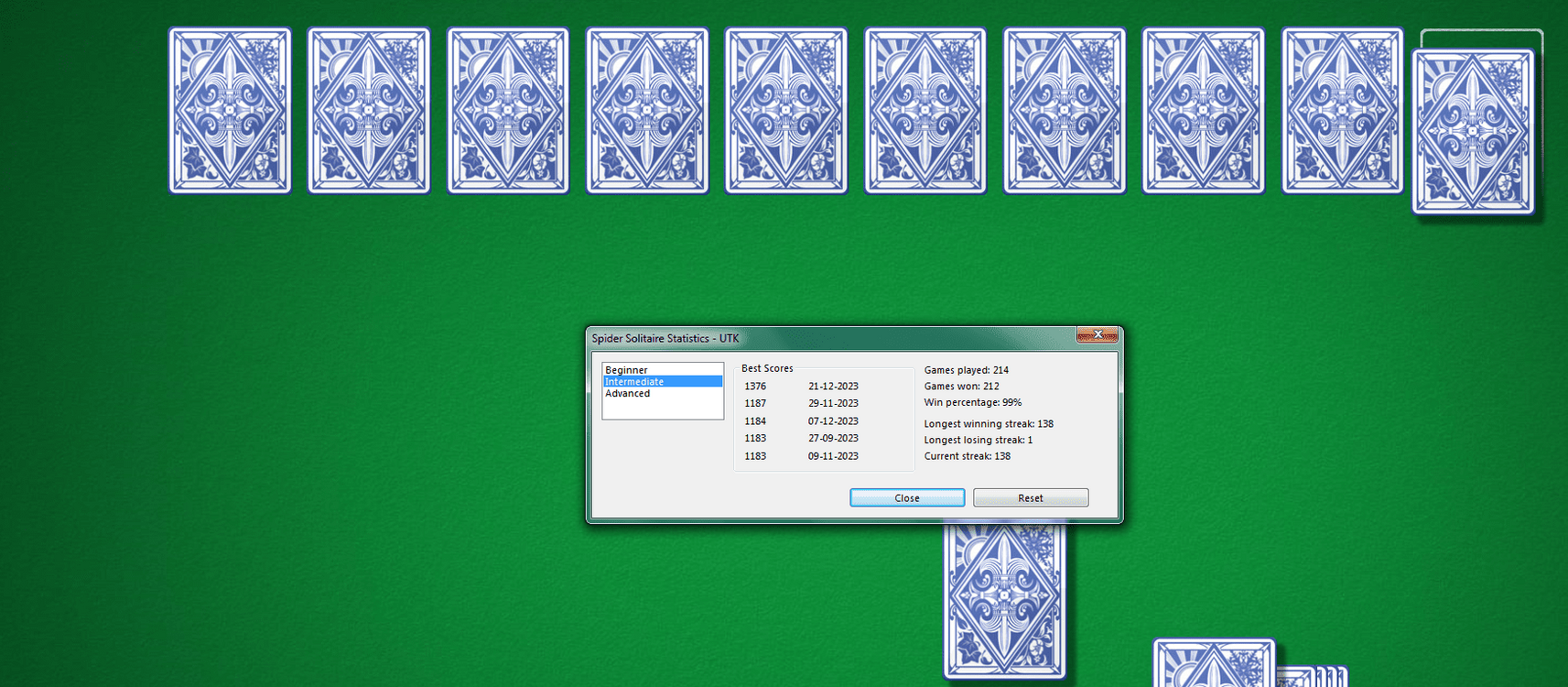This screenshot has width=1568, height=687.
Task: Click the offset card in the tenth column
Action: (x=1473, y=132)
